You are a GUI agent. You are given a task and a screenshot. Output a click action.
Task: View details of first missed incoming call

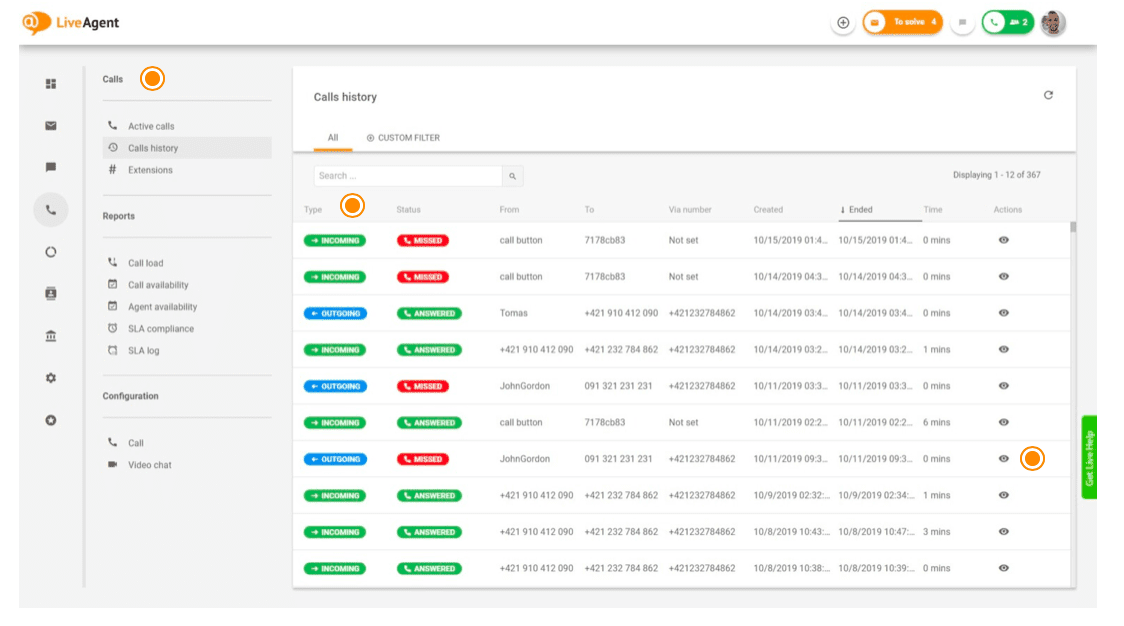1004,240
